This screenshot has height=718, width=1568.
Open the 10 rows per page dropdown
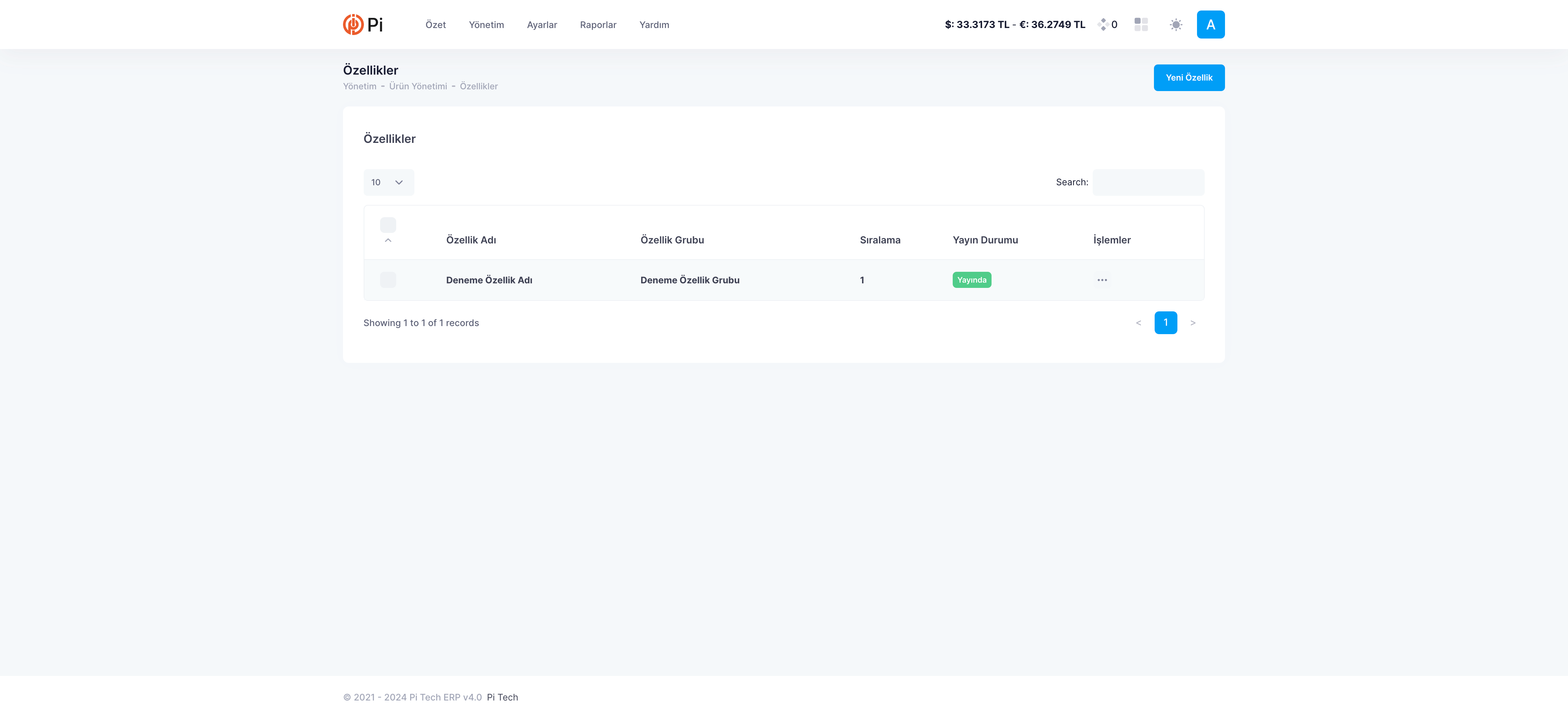click(x=388, y=182)
